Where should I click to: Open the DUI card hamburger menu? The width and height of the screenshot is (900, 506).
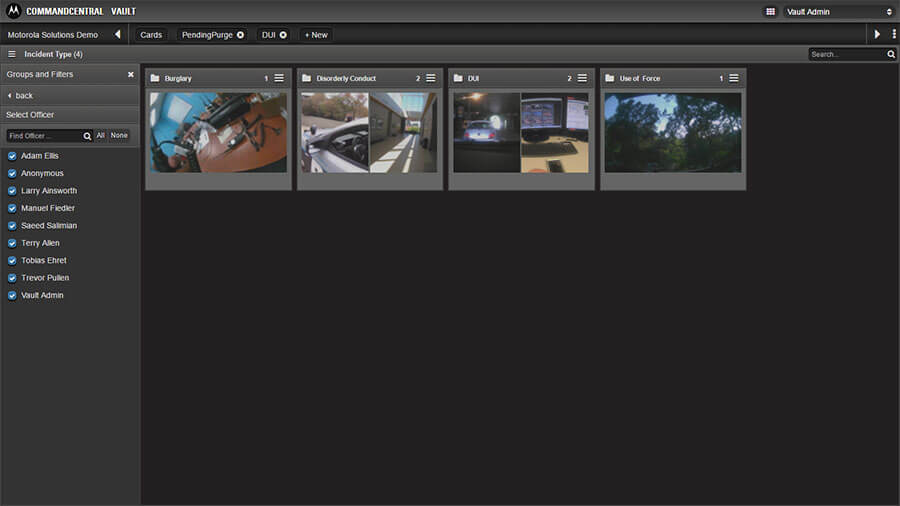582,78
